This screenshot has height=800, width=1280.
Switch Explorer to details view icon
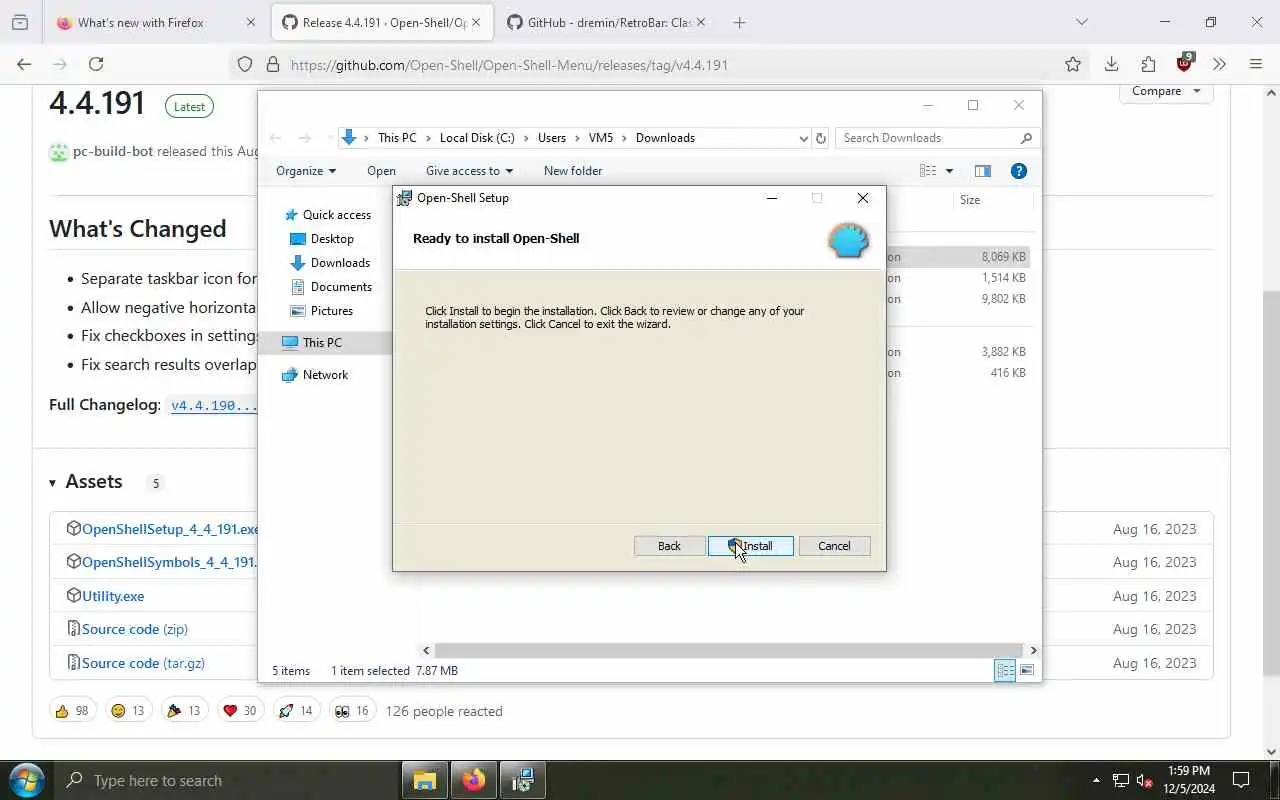click(x=1004, y=671)
